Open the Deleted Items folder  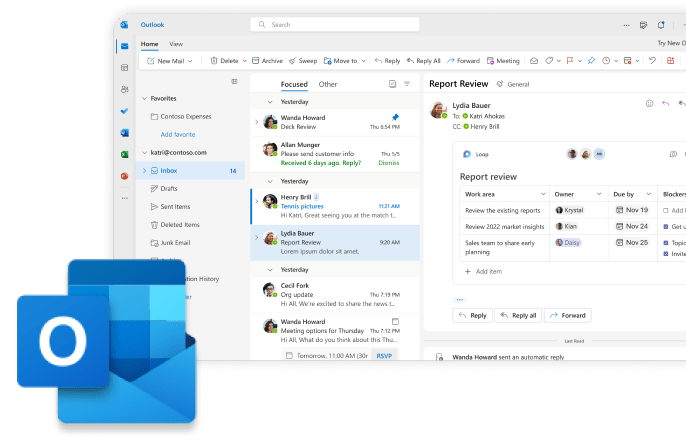pos(175,224)
